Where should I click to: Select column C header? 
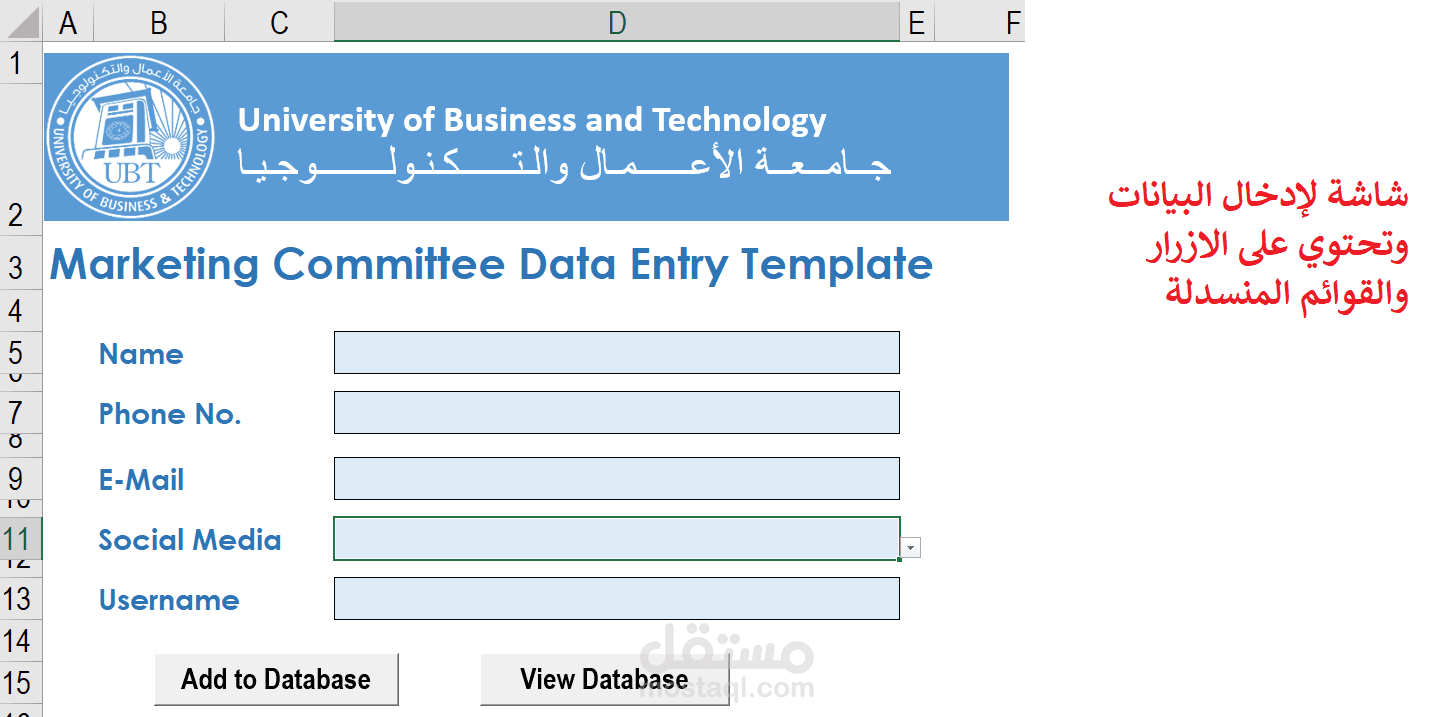[x=279, y=22]
